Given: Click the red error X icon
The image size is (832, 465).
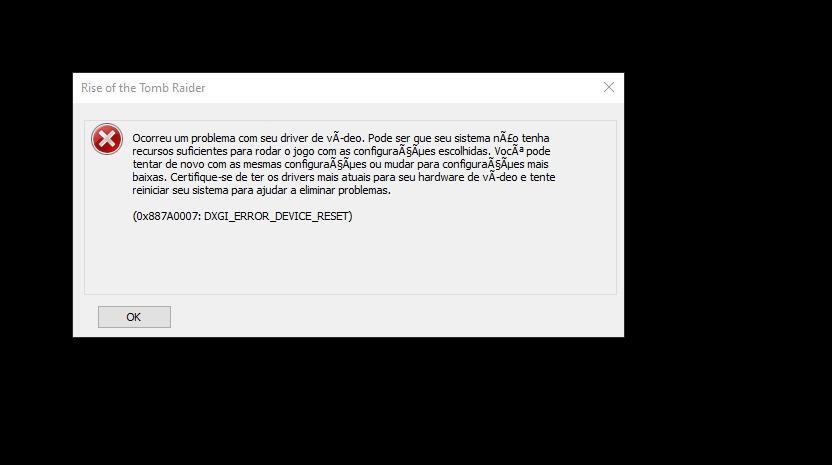Looking at the screenshot, I should (x=107, y=139).
